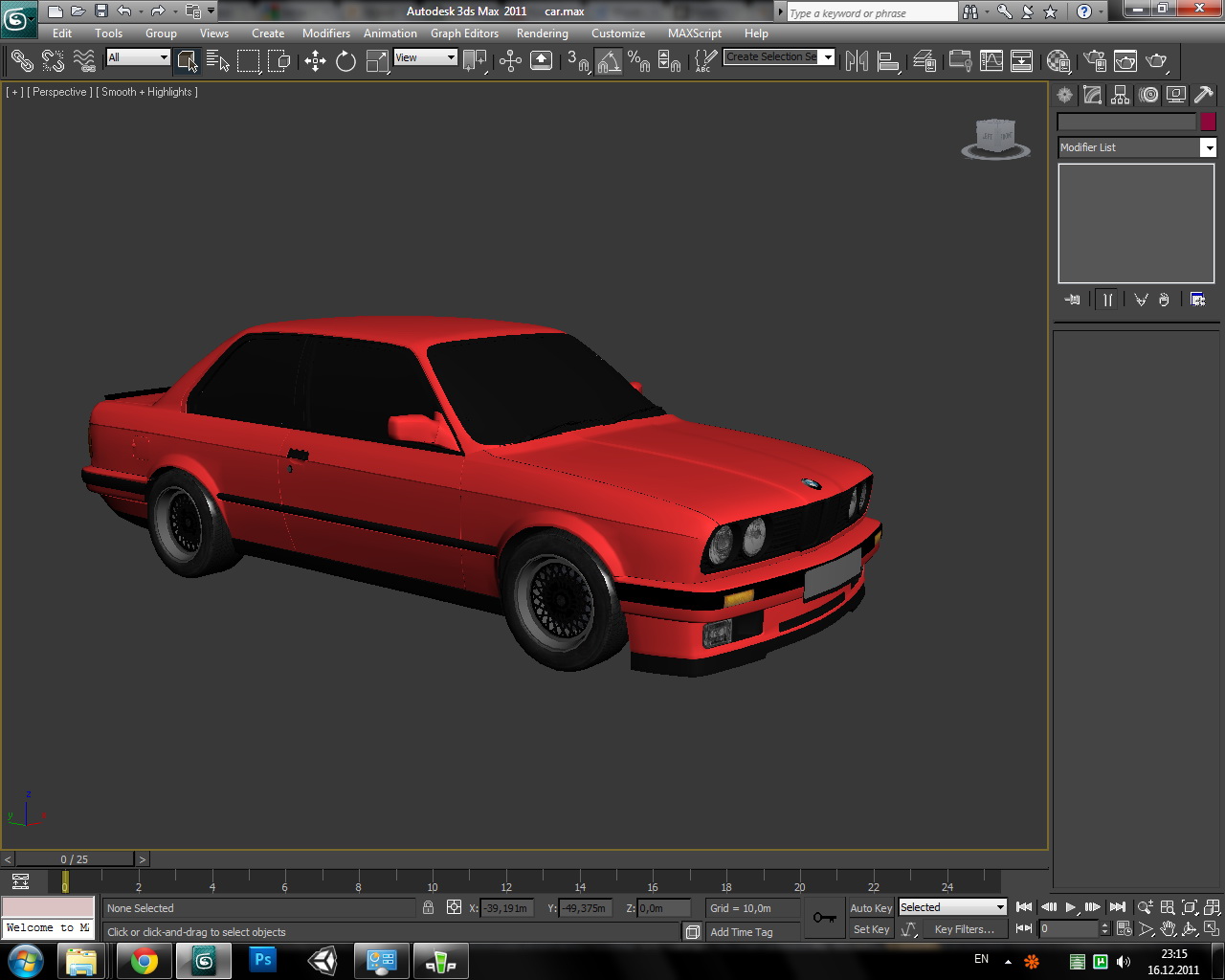Image resolution: width=1225 pixels, height=980 pixels.
Task: Expand the Redo history arrow
Action: (174, 11)
